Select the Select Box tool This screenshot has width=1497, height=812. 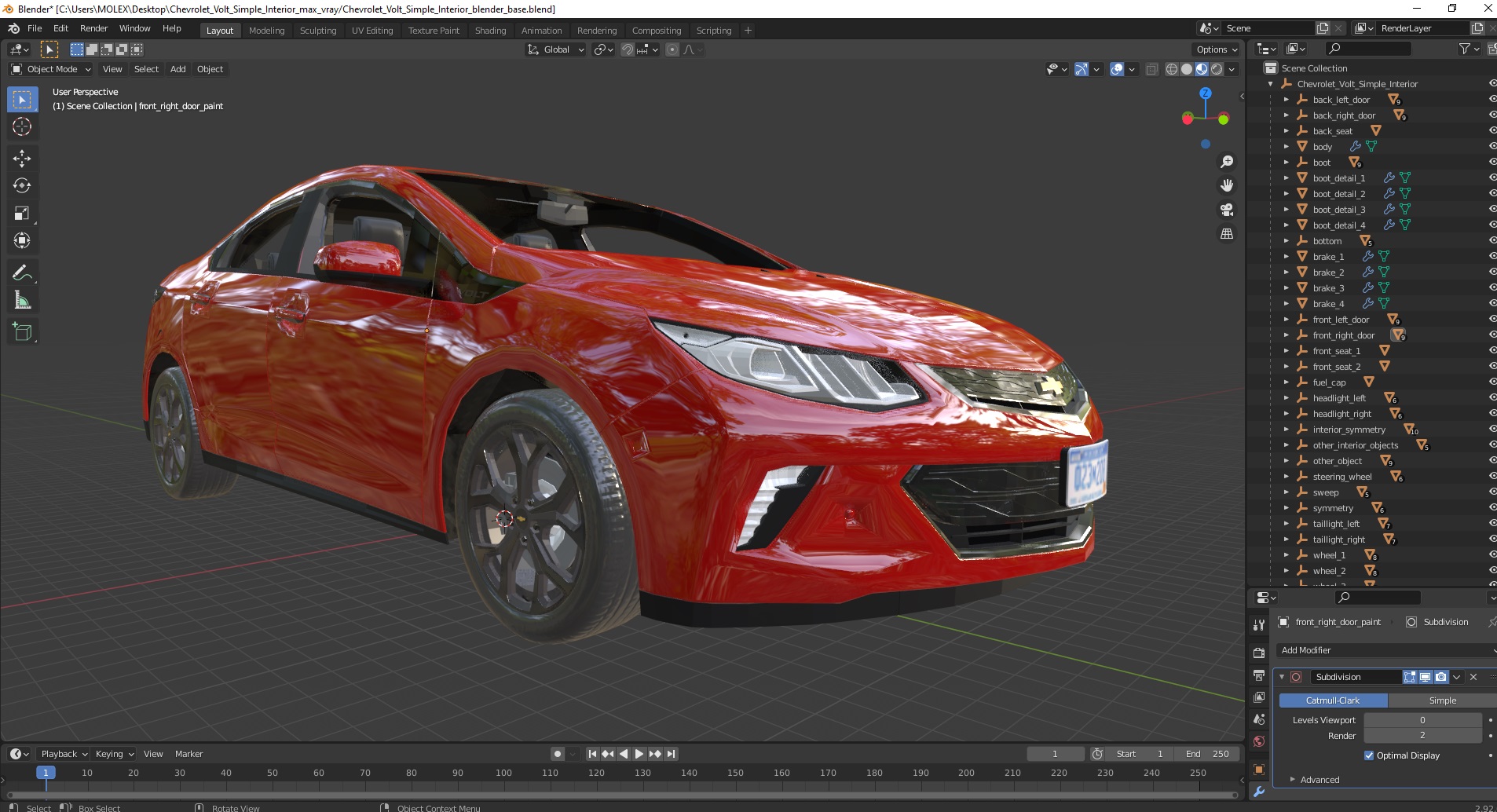[22, 100]
